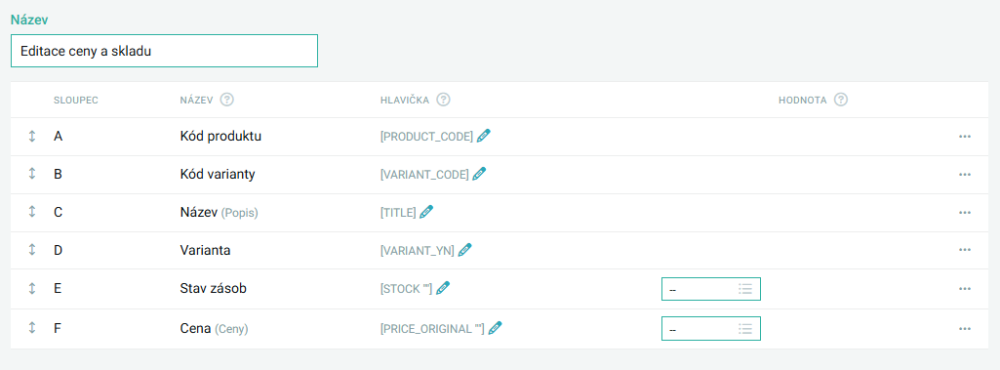Show help for the Hlavička column
The width and height of the screenshot is (1000, 370).
pos(443,100)
